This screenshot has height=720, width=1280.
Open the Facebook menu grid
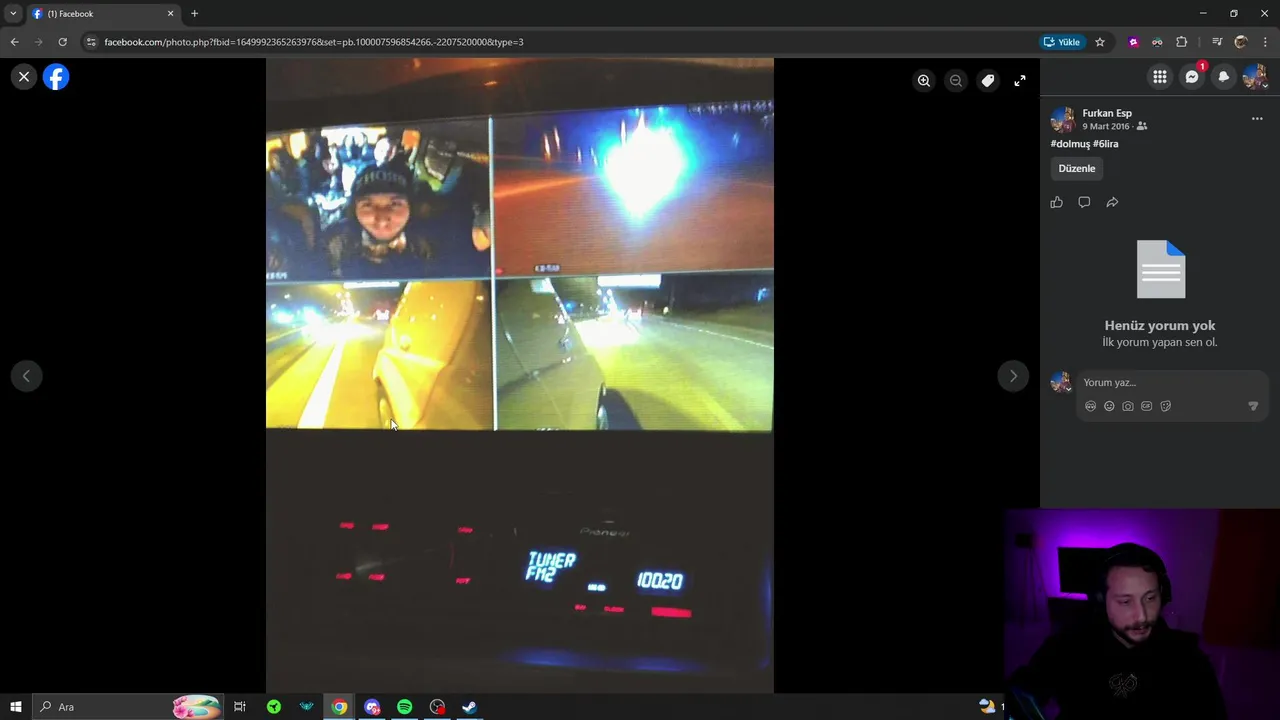click(x=1160, y=77)
